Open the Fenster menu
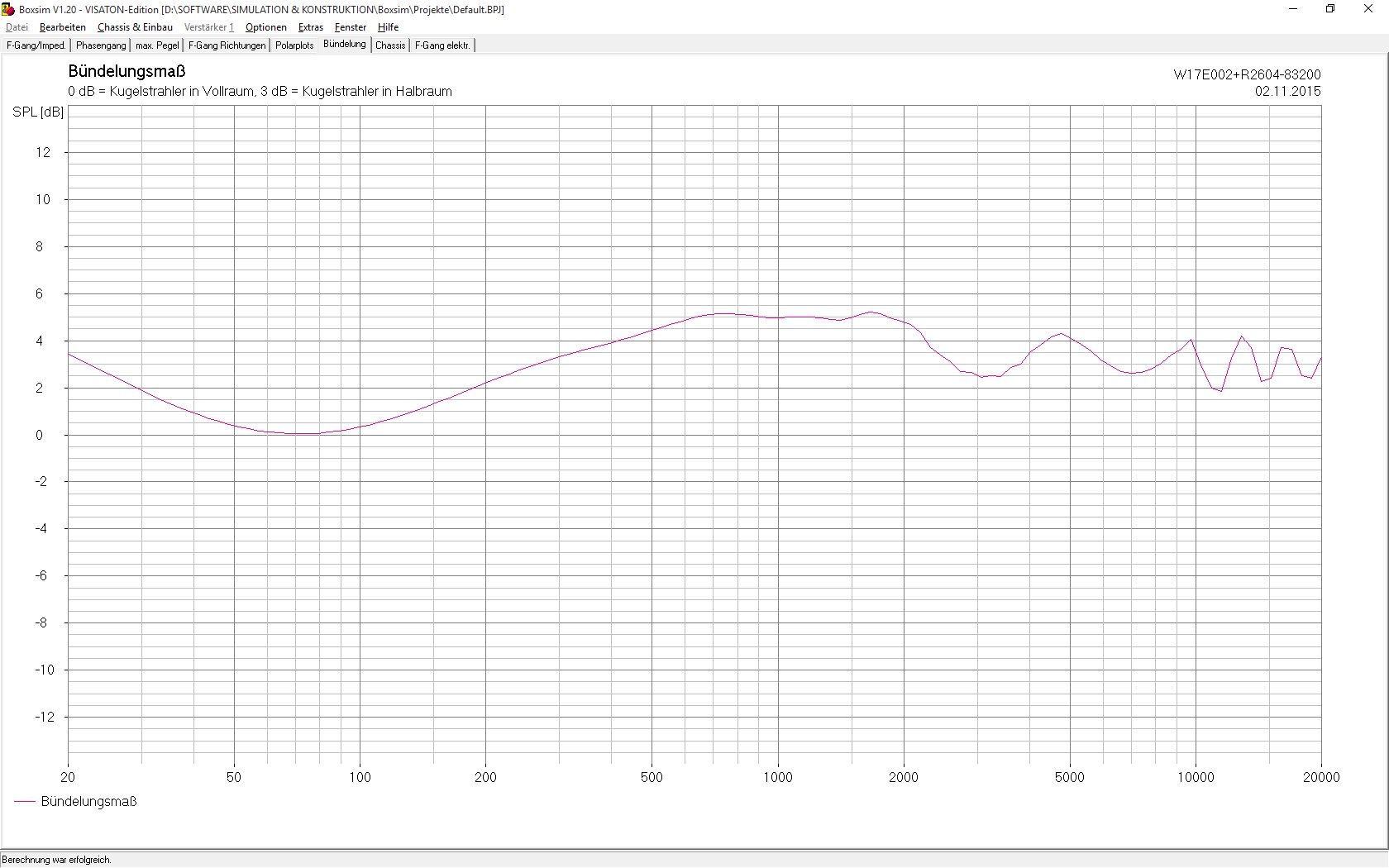This screenshot has width=1389, height=868. pyautogui.click(x=350, y=27)
